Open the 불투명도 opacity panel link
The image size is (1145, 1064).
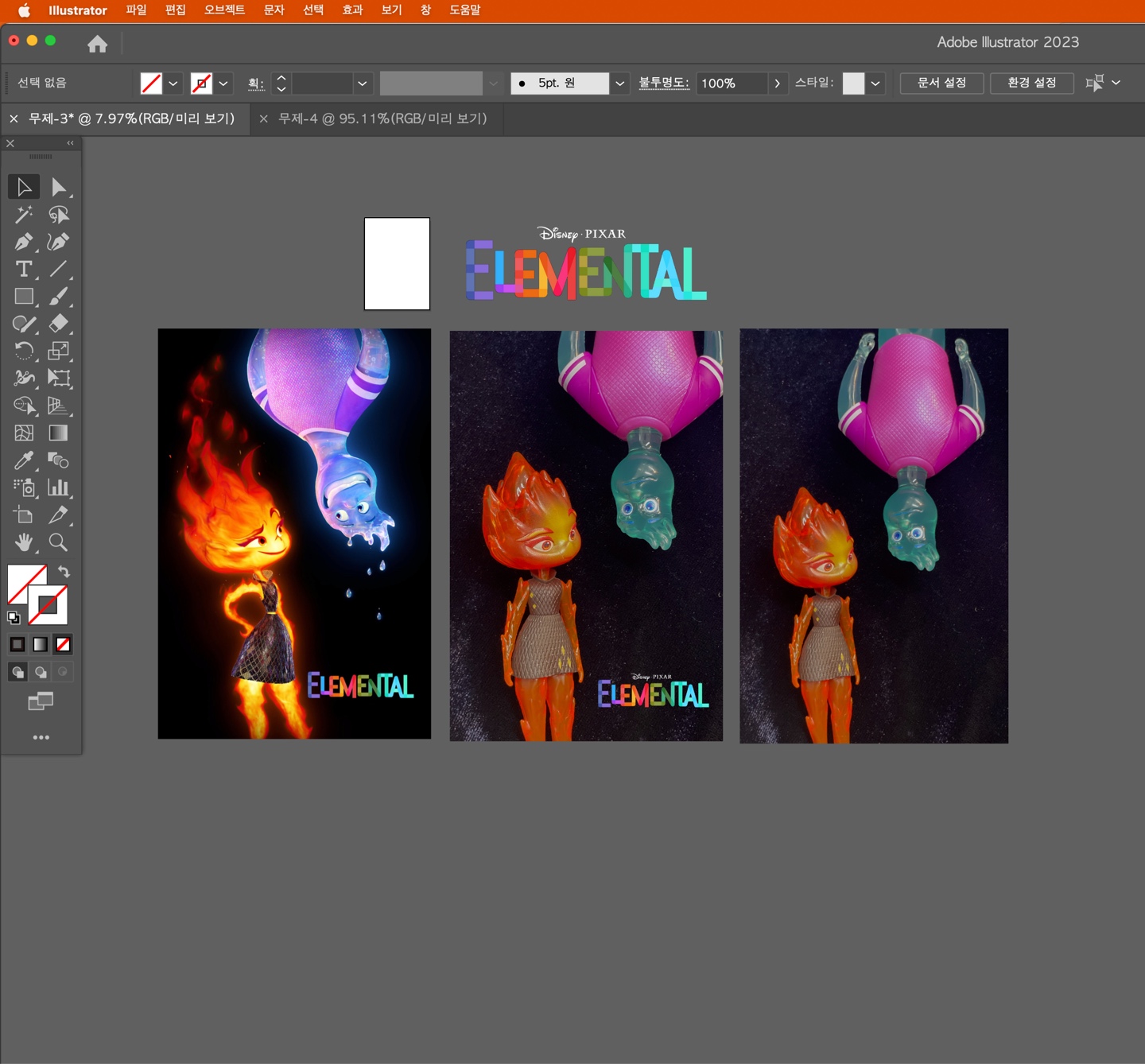tap(664, 83)
